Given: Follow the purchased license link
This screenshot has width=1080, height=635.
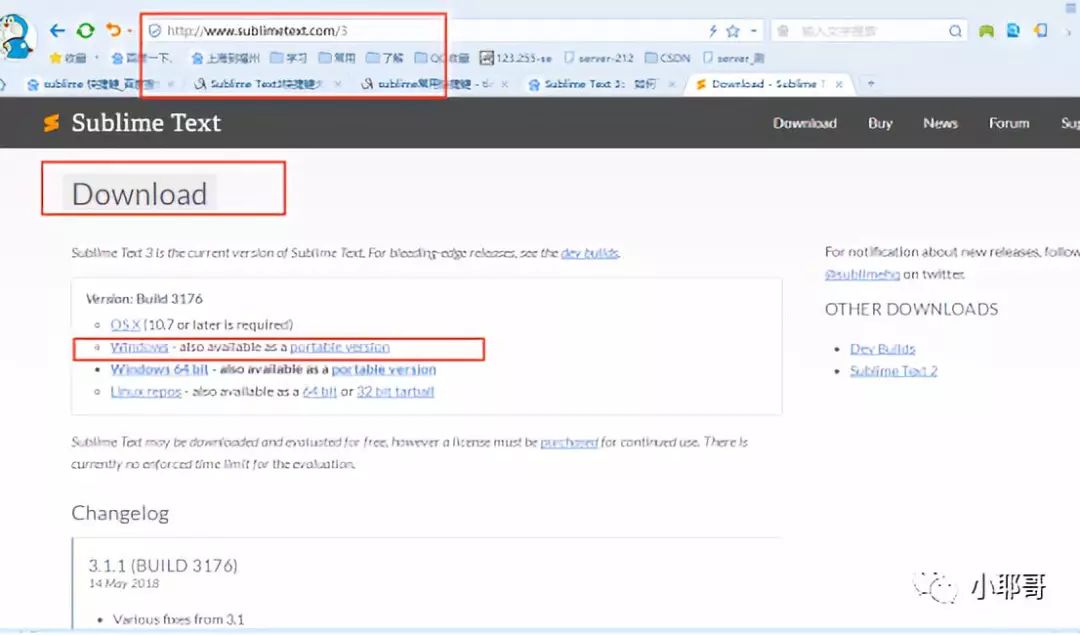Looking at the screenshot, I should pyautogui.click(x=569, y=442).
